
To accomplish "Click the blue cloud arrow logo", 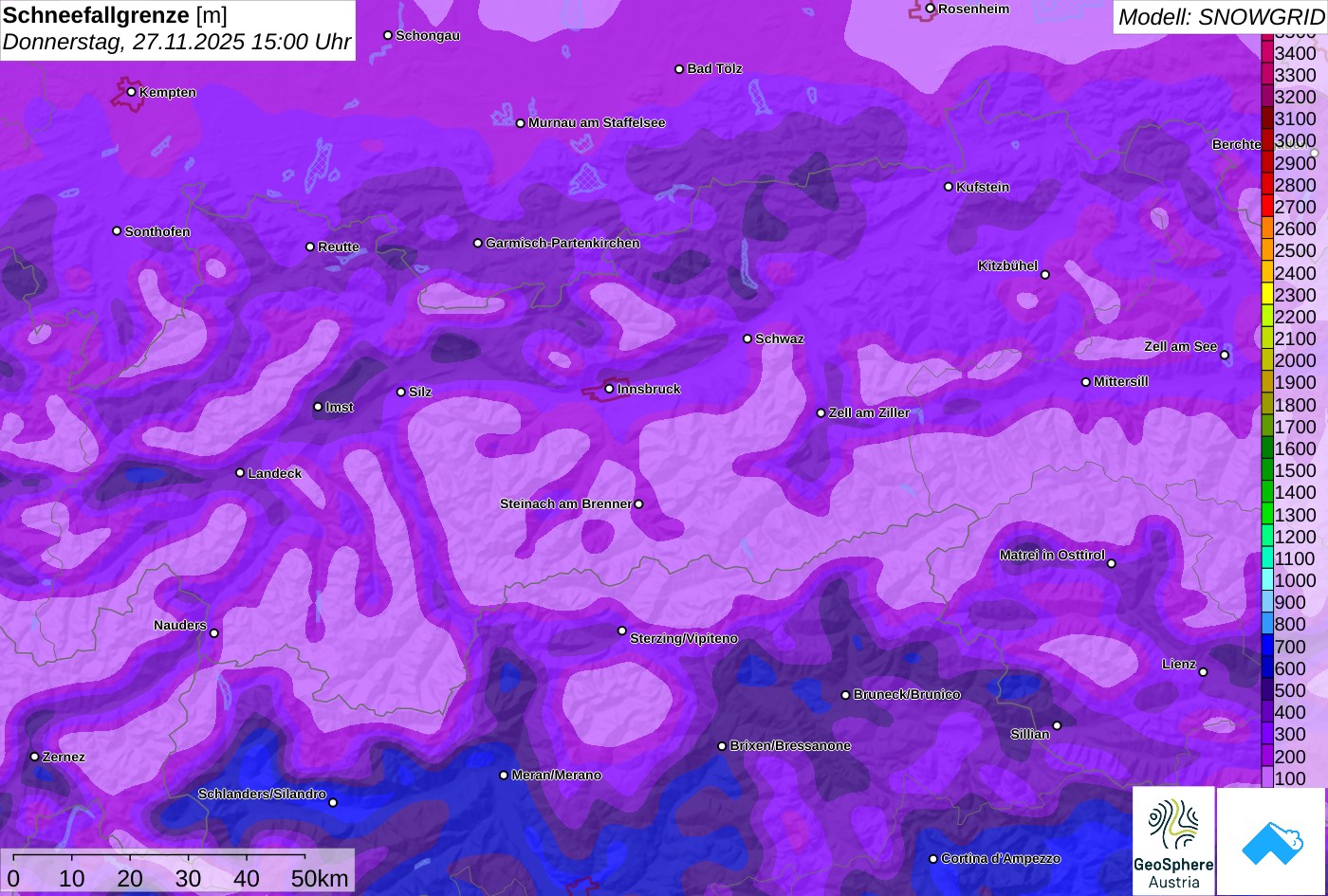I will (1272, 840).
